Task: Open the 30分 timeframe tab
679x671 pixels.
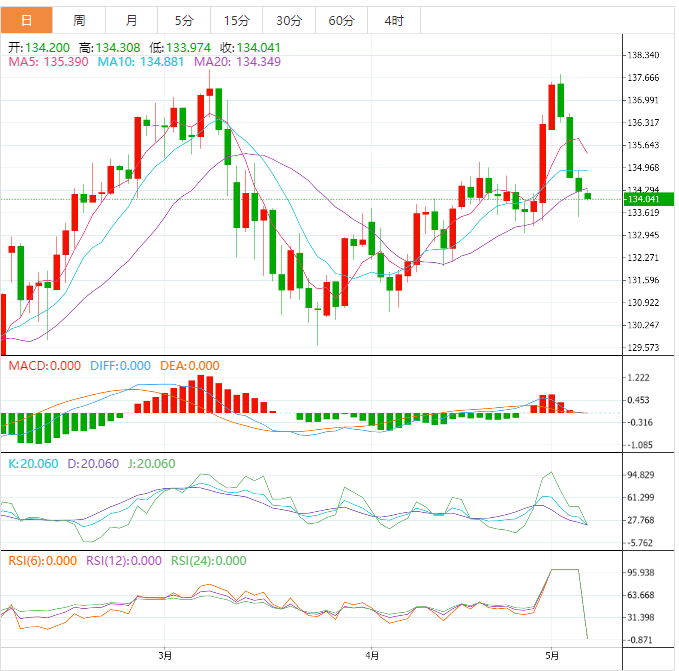Action: click(289, 20)
